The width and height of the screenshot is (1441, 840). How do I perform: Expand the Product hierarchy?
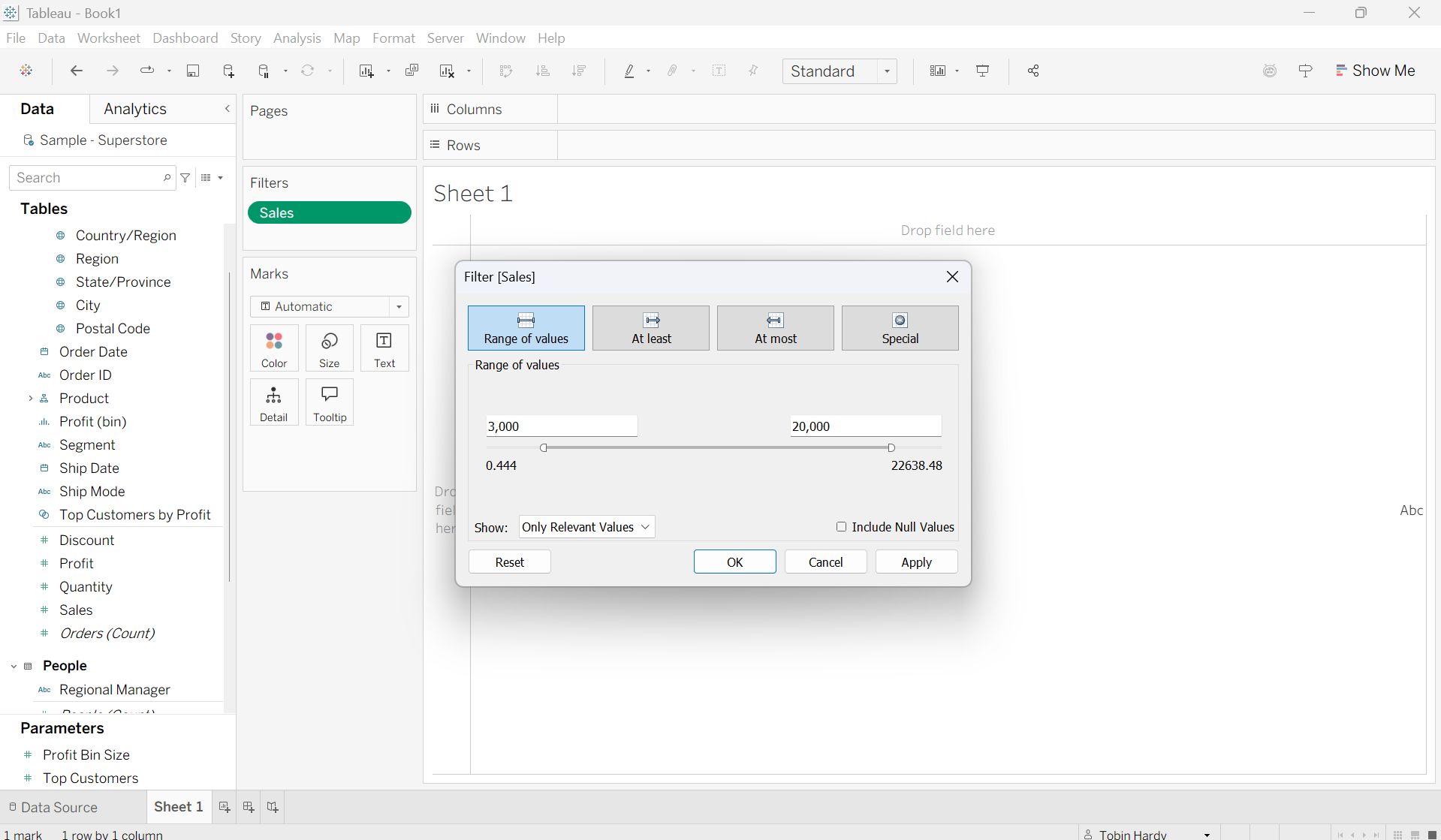point(30,399)
